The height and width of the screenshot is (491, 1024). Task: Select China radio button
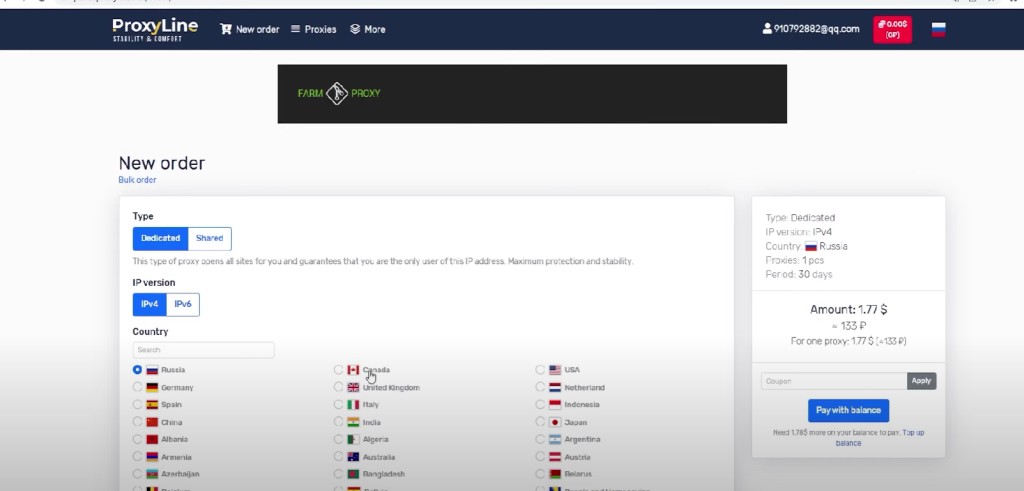coord(137,422)
